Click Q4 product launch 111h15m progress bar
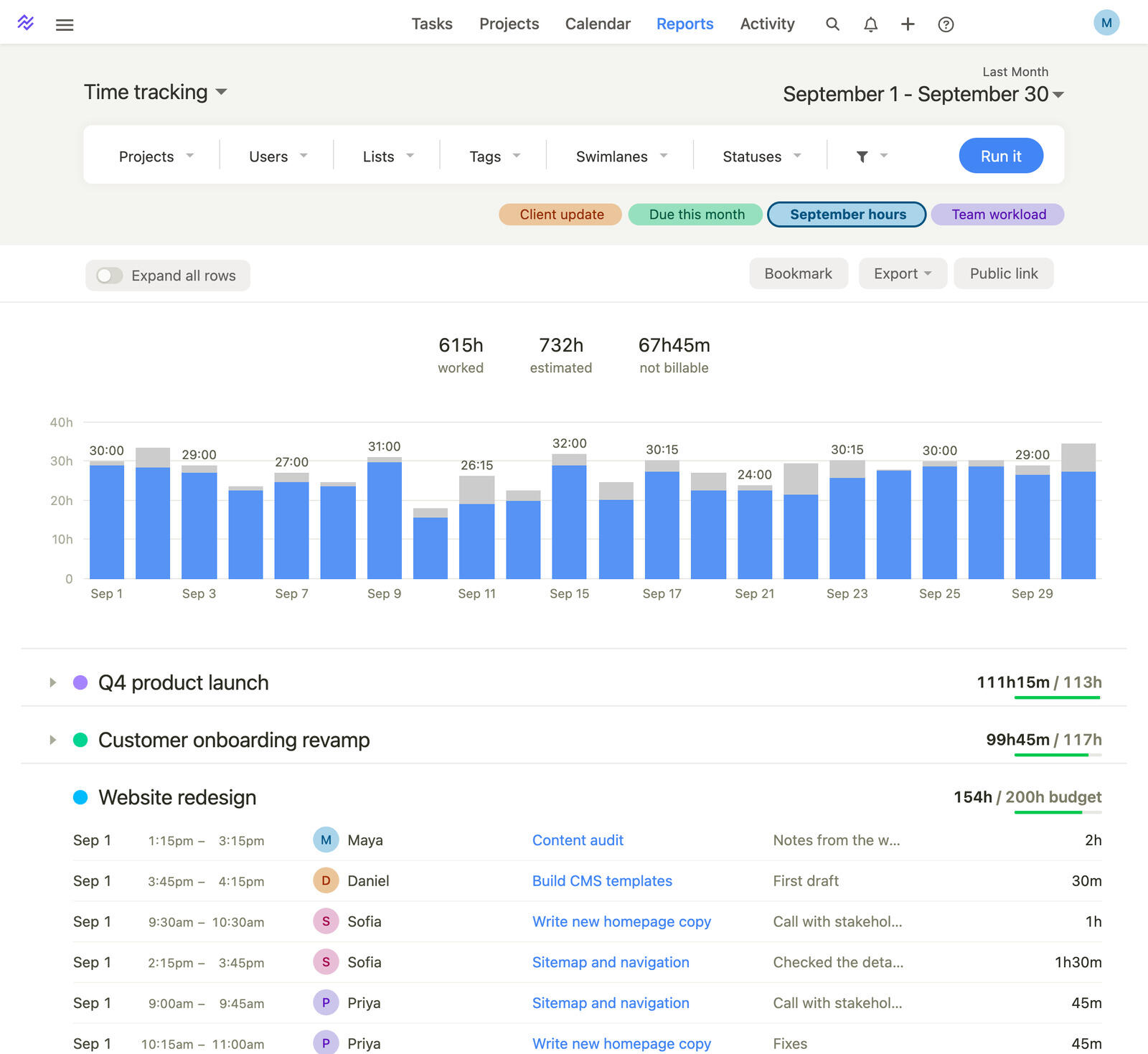The width and height of the screenshot is (1148, 1054). coord(1058,697)
